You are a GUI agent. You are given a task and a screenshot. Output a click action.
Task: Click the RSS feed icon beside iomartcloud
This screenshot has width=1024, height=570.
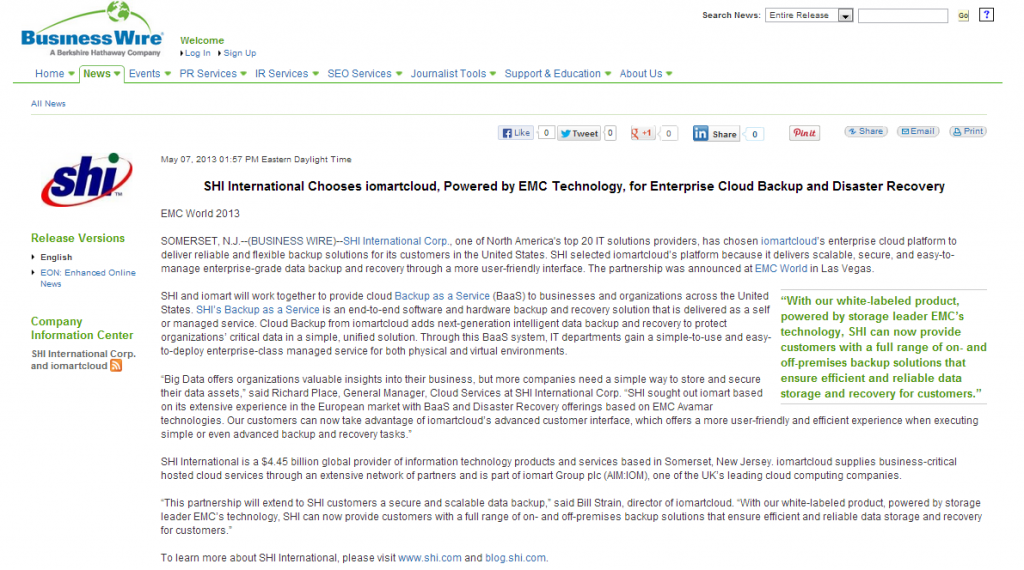tap(116, 366)
